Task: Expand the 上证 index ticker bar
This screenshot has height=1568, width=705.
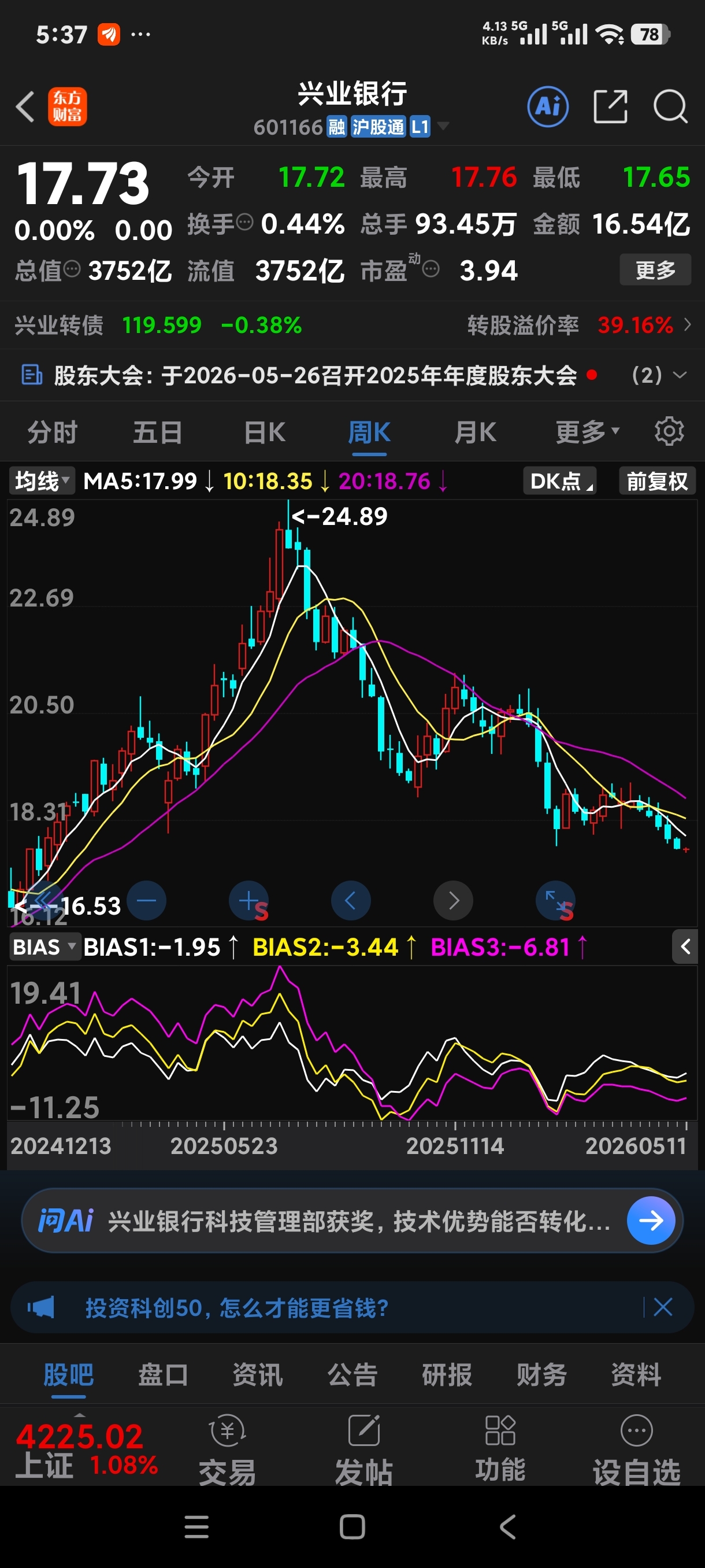Action: 80,1415
